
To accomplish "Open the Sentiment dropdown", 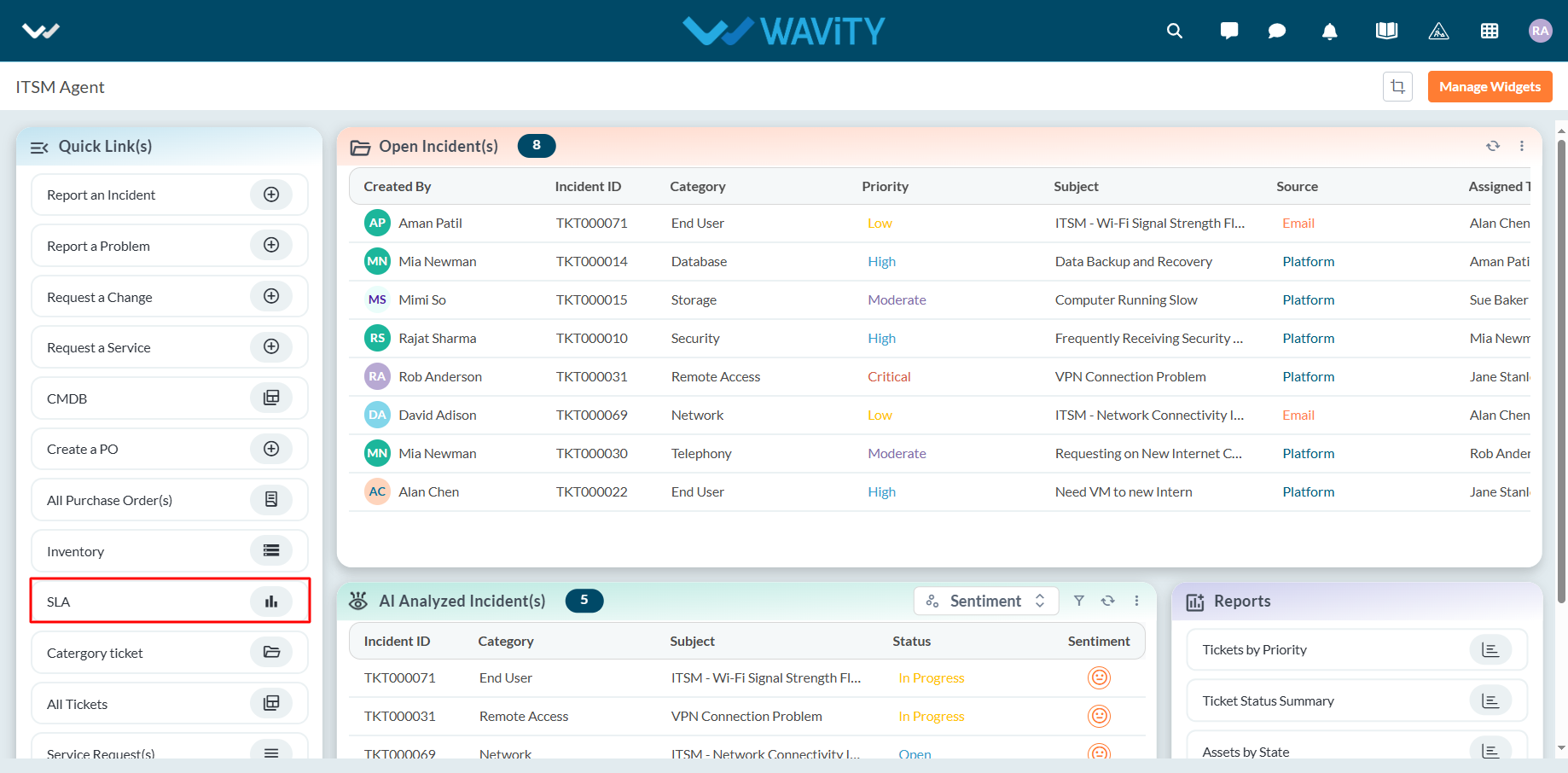I will 986,601.
